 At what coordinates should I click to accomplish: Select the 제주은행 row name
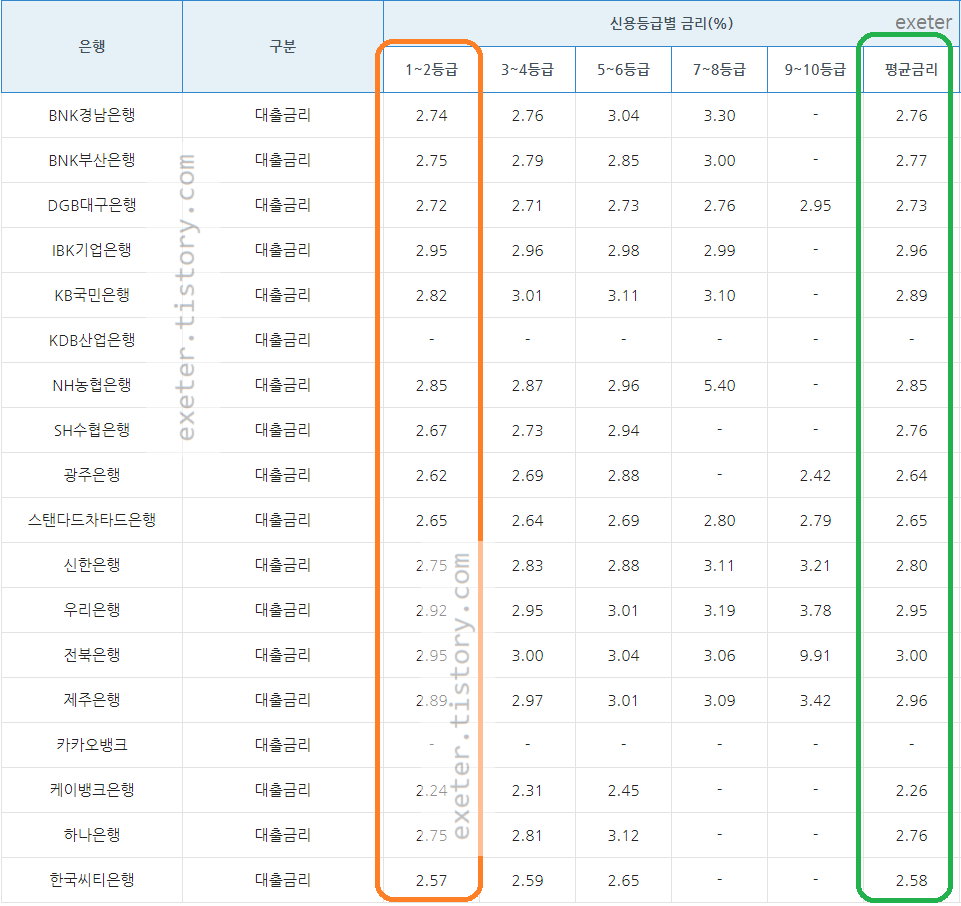[x=92, y=700]
